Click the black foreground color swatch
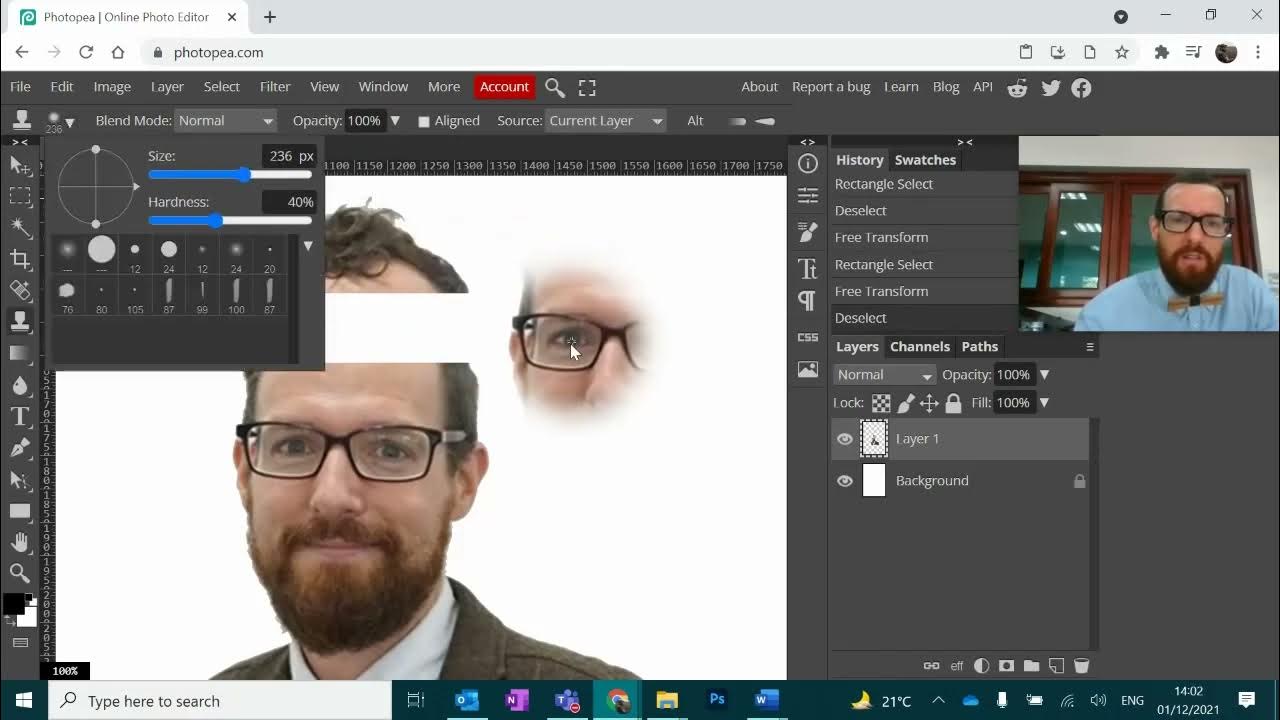1280x720 pixels. point(13,604)
